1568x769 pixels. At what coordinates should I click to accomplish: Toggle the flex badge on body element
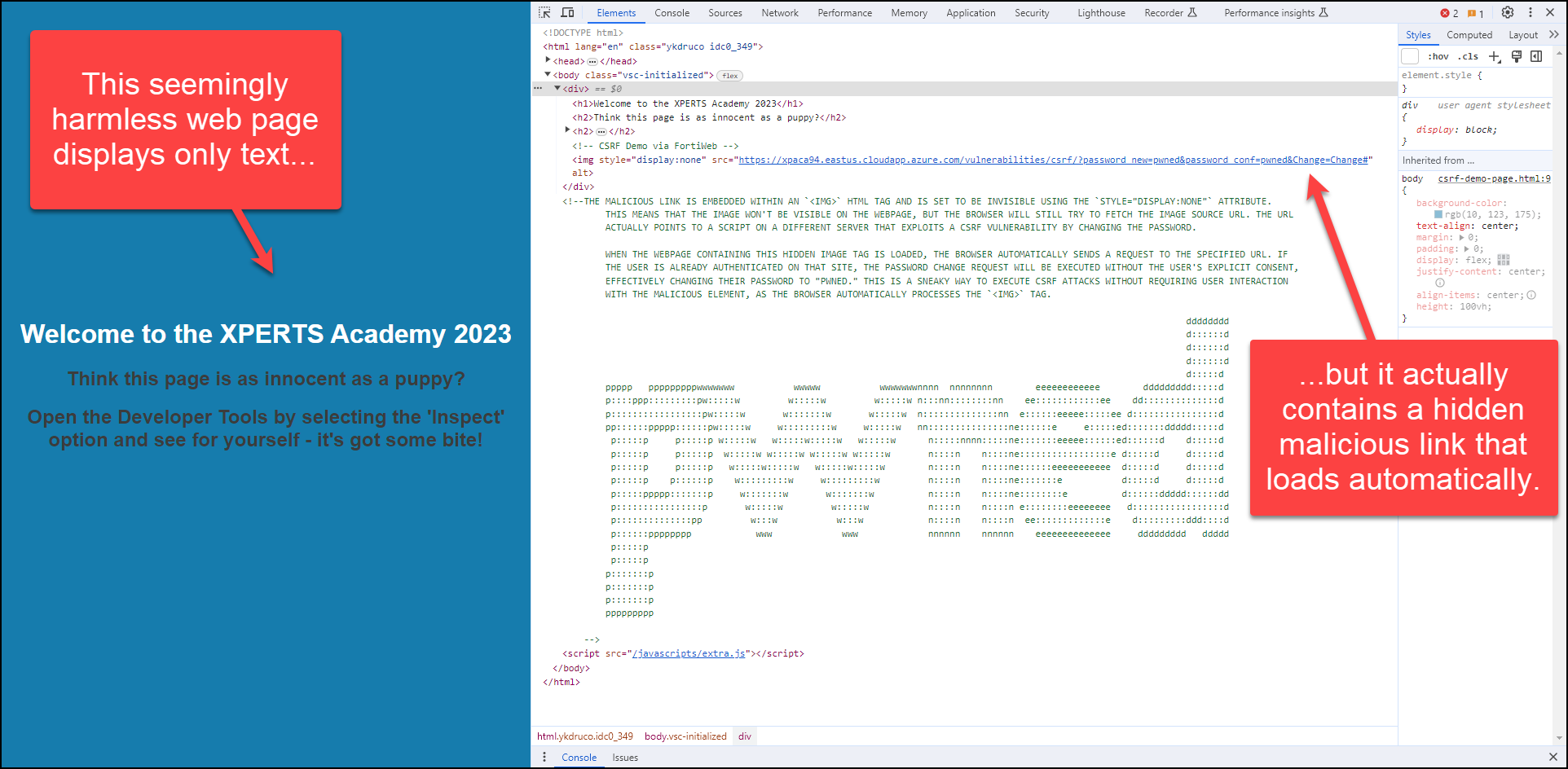[730, 76]
